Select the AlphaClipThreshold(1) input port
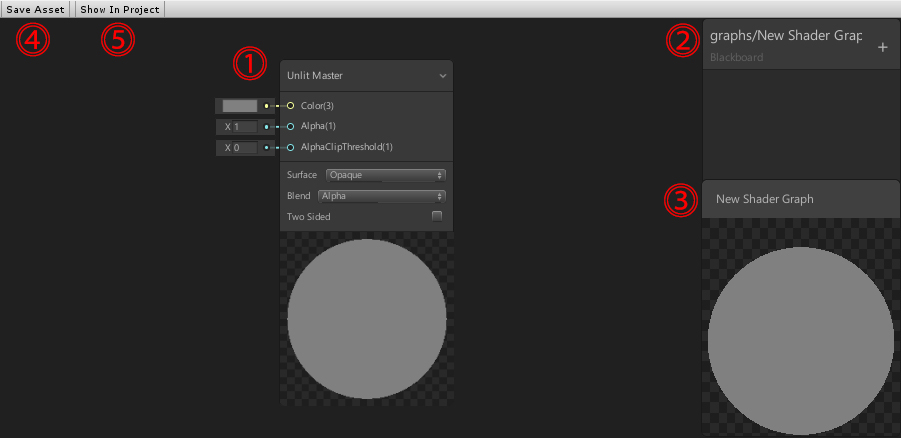The height and width of the screenshot is (438, 901). (x=291, y=148)
